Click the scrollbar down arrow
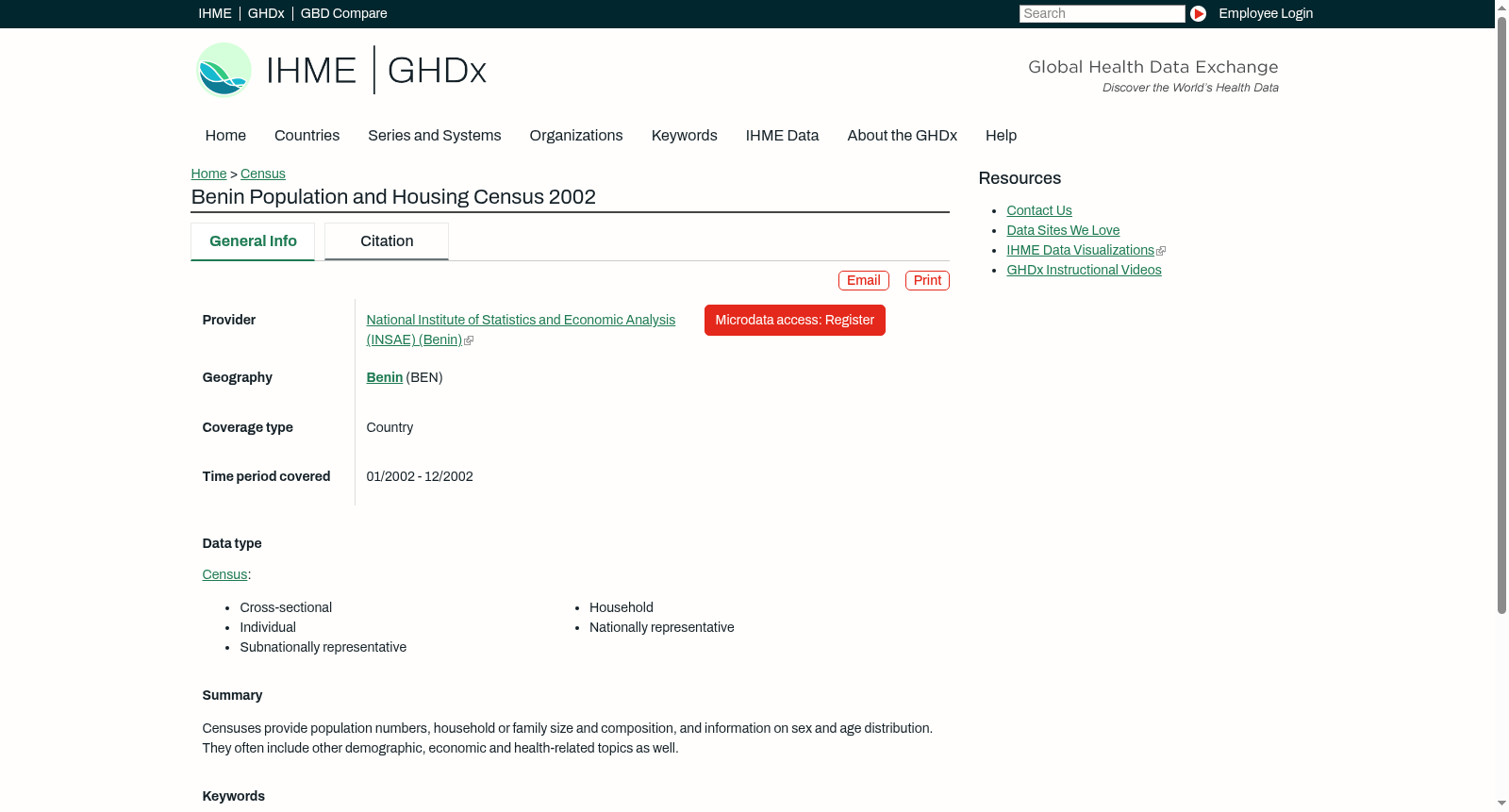The height and width of the screenshot is (812, 1509). [x=1501, y=804]
